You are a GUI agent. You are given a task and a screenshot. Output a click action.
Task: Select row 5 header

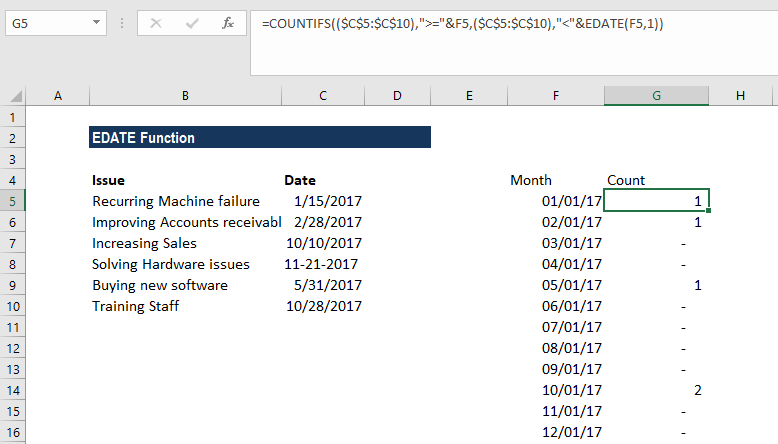[x=12, y=201]
